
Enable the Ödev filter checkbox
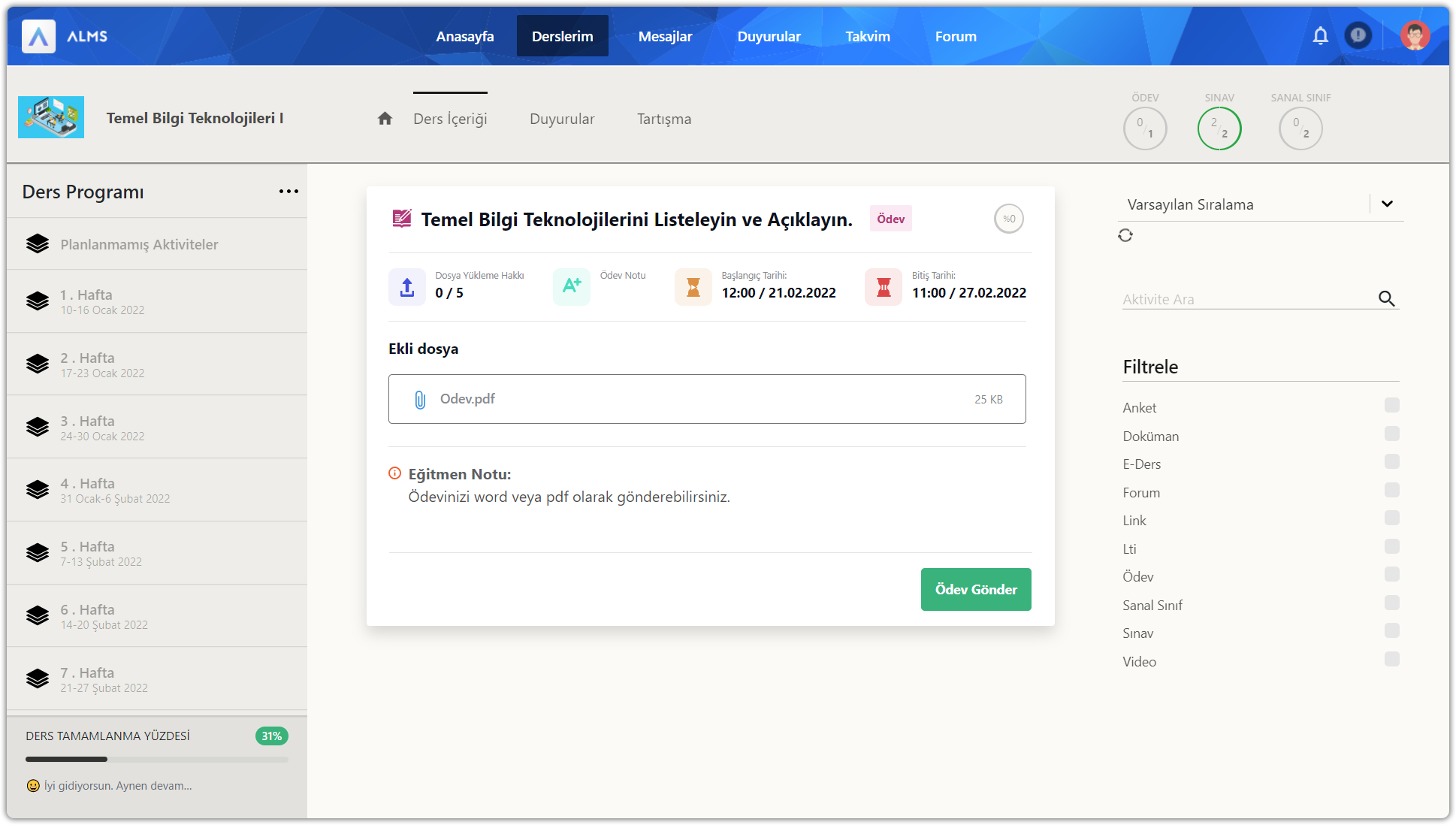click(1391, 575)
